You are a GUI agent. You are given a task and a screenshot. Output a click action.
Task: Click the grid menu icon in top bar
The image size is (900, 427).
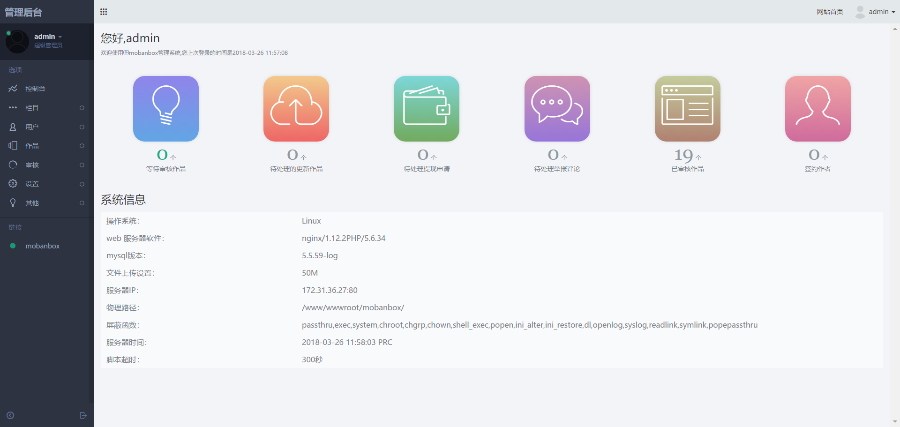pos(103,11)
